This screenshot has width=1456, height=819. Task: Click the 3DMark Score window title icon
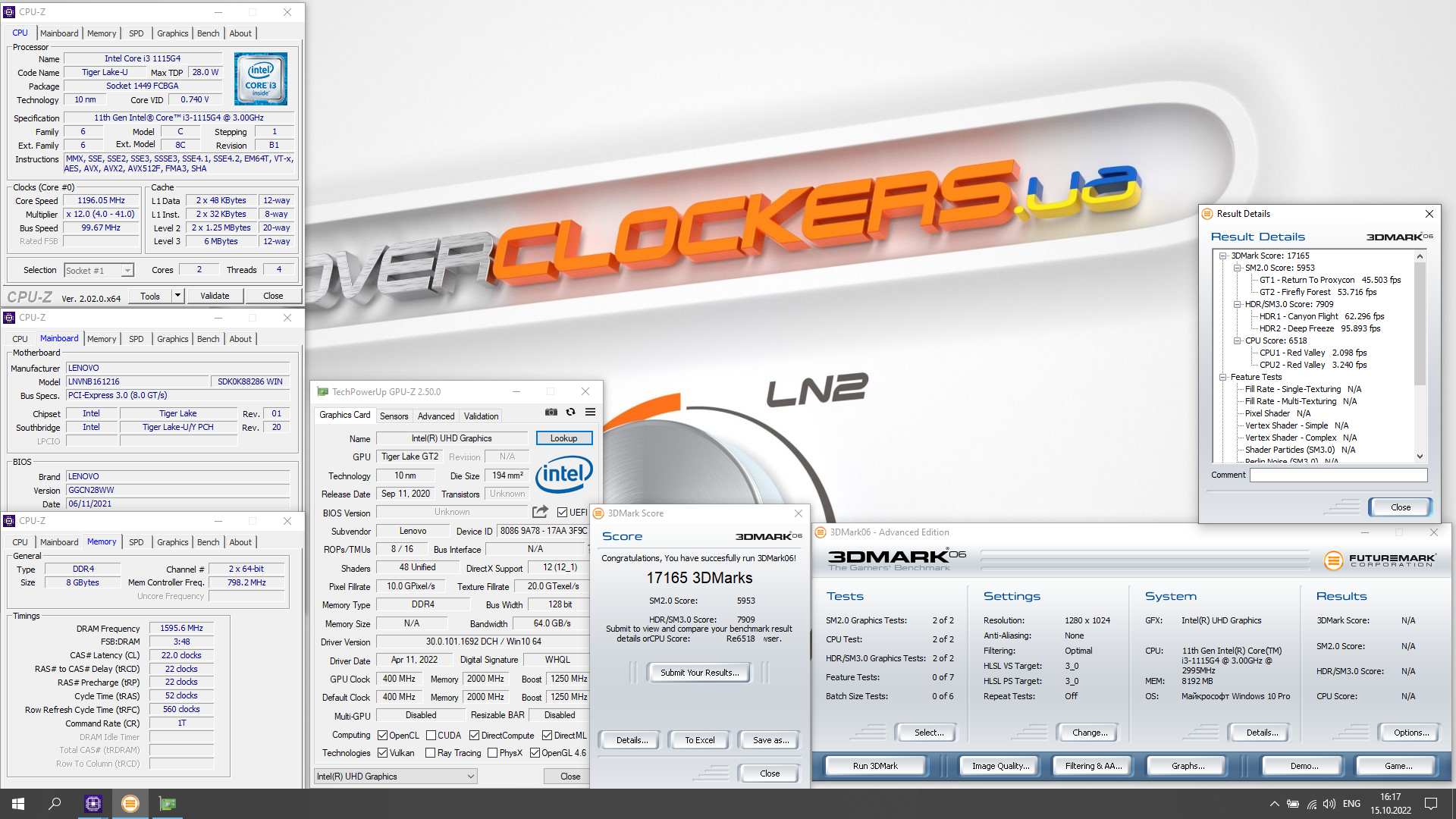pos(598,513)
